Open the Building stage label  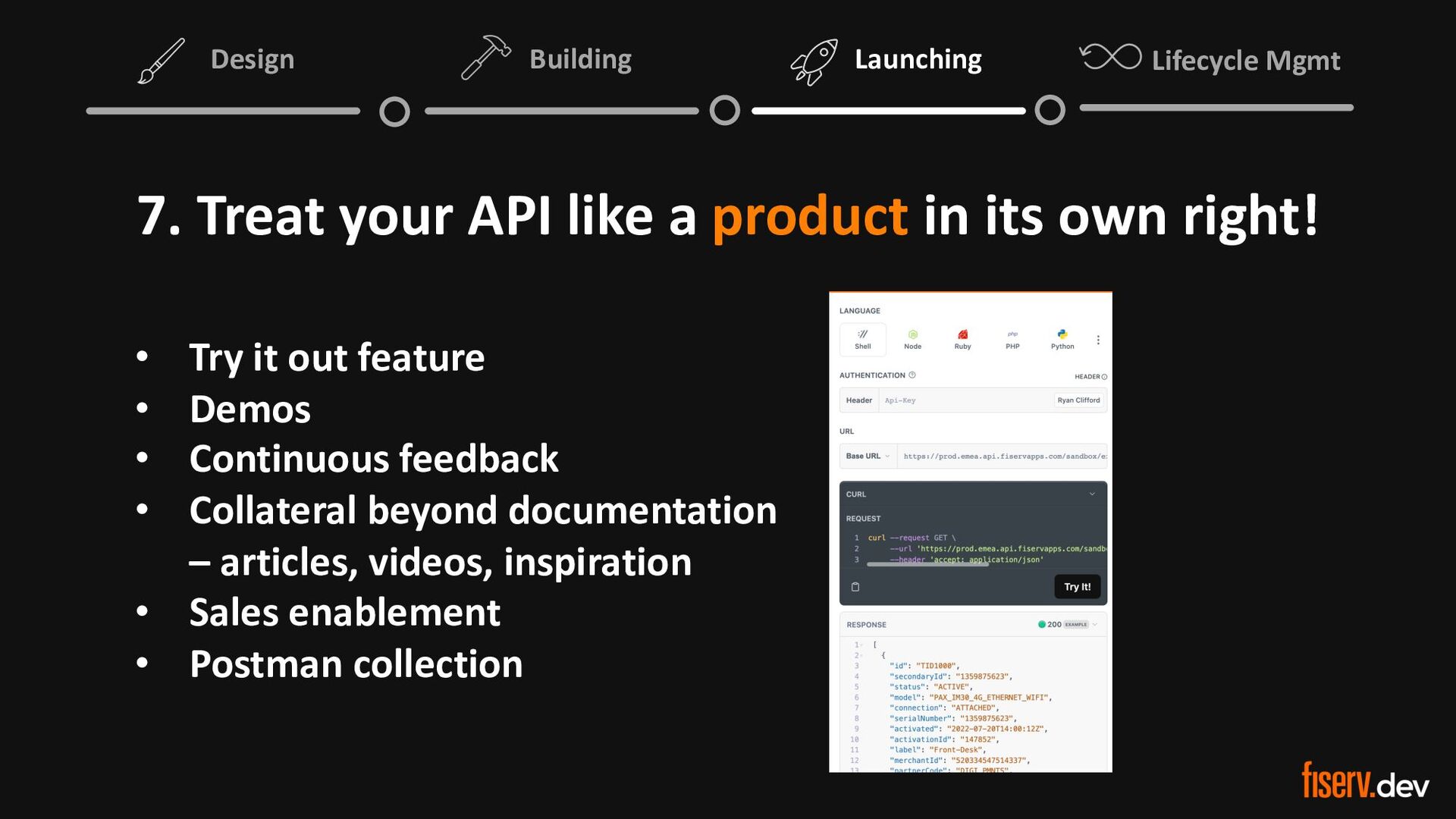pyautogui.click(x=580, y=59)
